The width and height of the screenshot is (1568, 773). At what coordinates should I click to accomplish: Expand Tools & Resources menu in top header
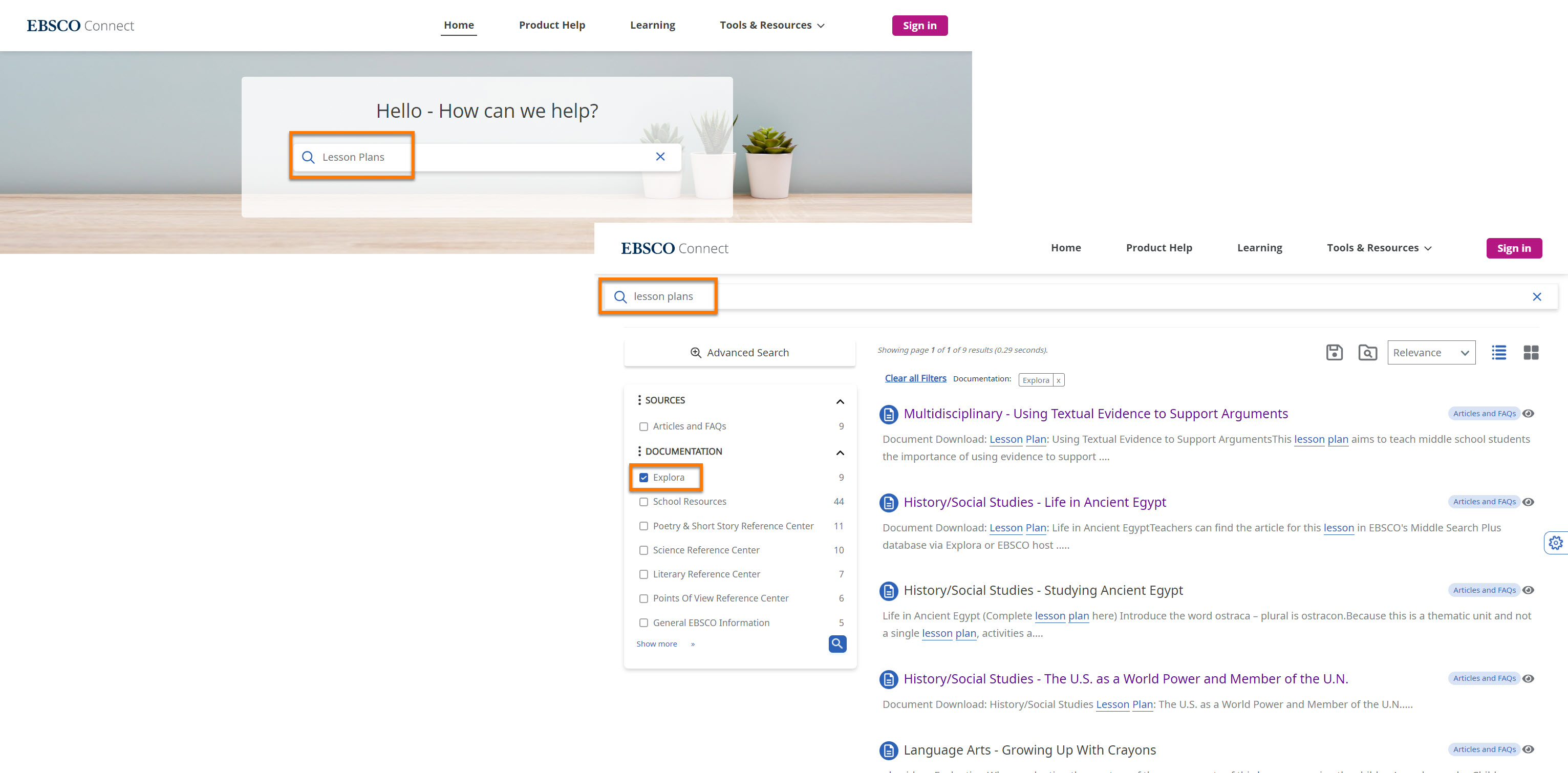point(772,25)
